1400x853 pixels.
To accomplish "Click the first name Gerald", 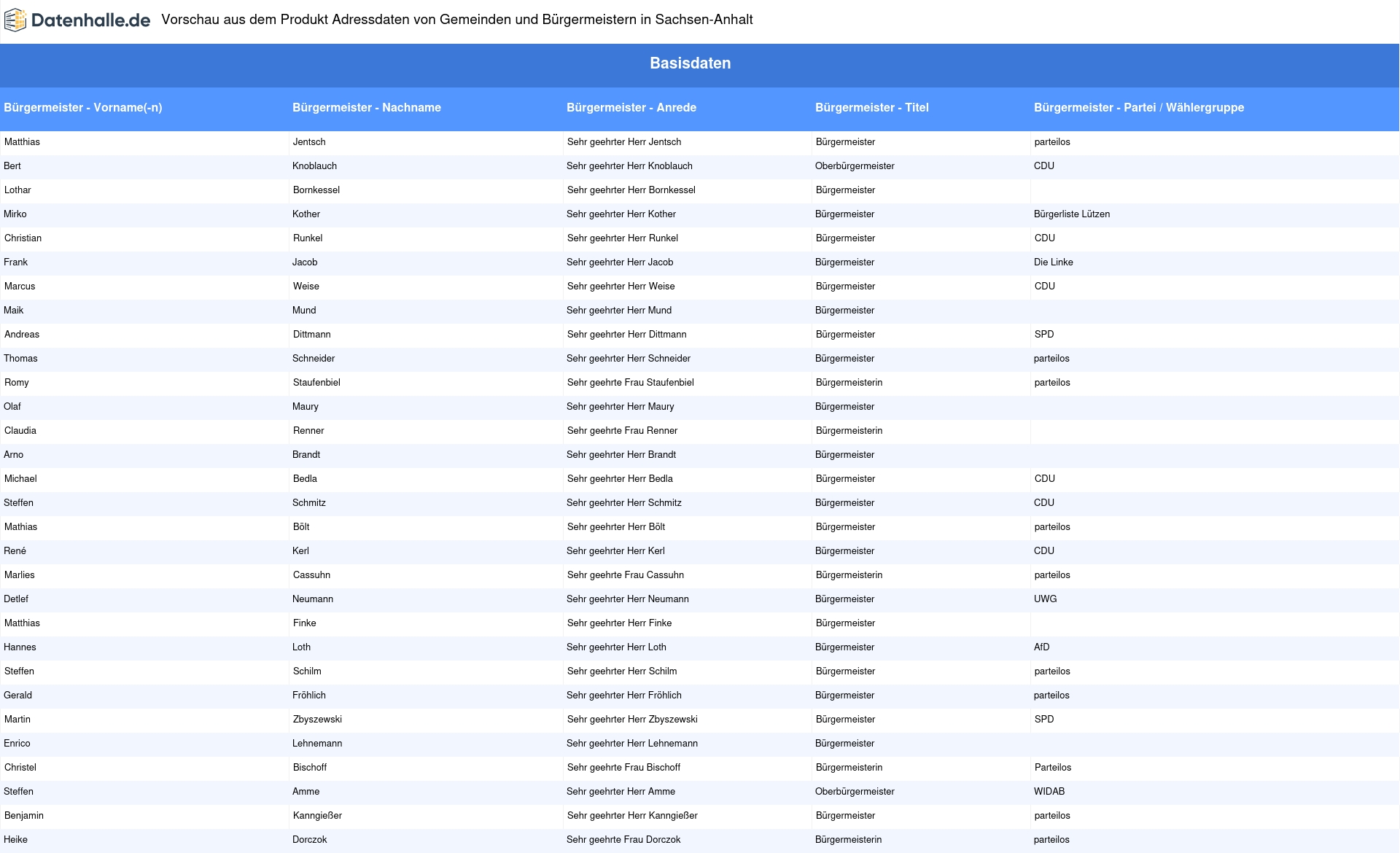I will point(17,695).
